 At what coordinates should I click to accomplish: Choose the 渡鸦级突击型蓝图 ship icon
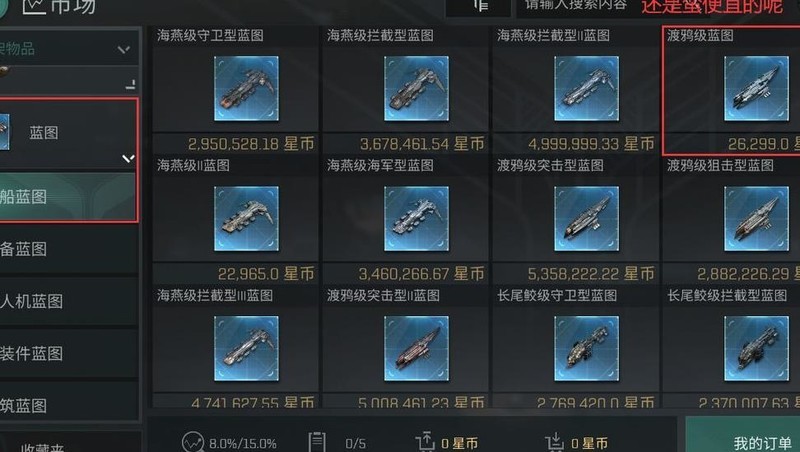[586, 218]
